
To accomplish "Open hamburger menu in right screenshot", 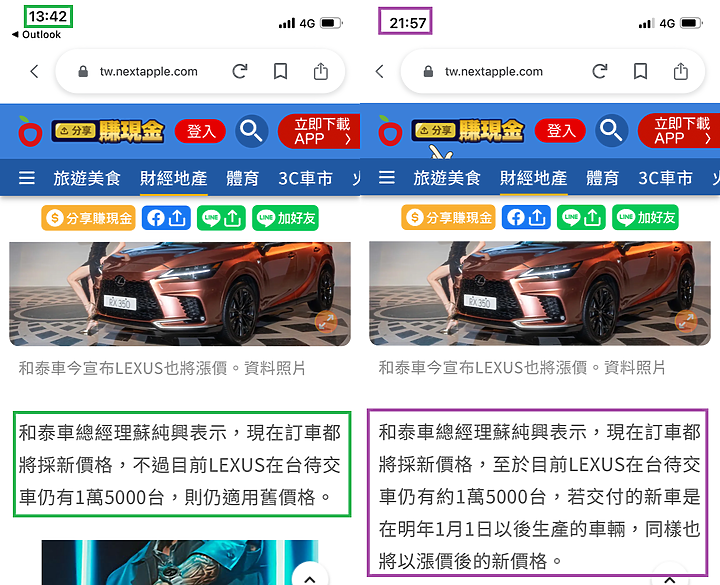I will coord(387,177).
